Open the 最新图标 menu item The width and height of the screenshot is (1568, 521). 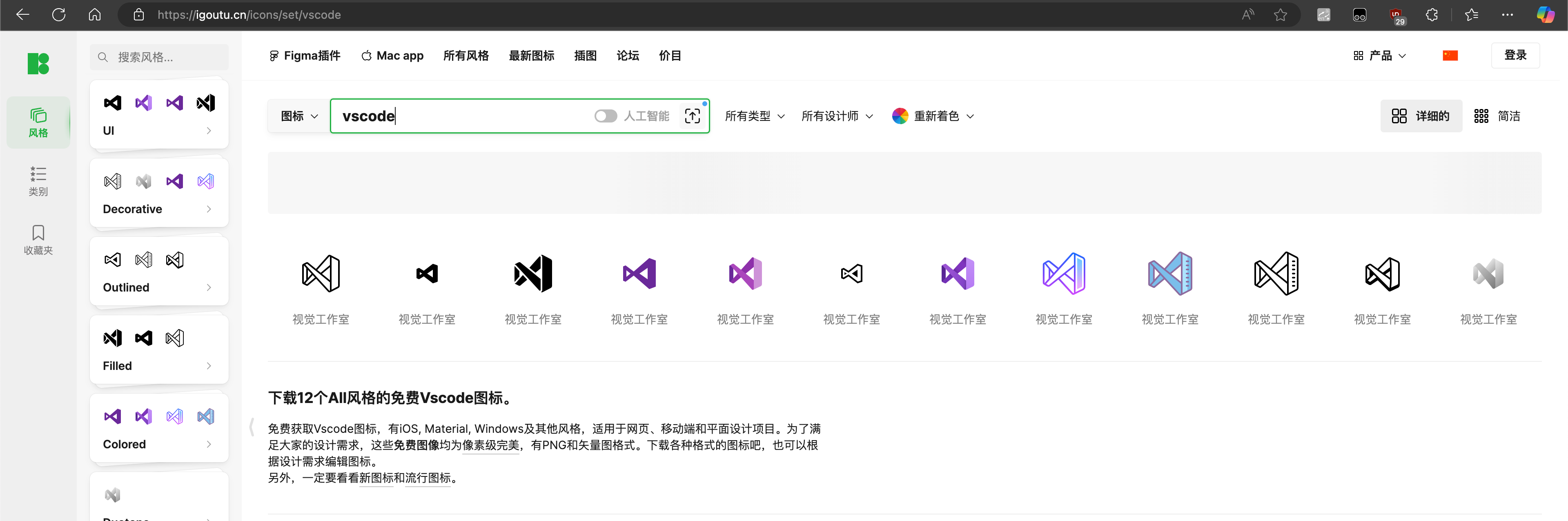531,56
